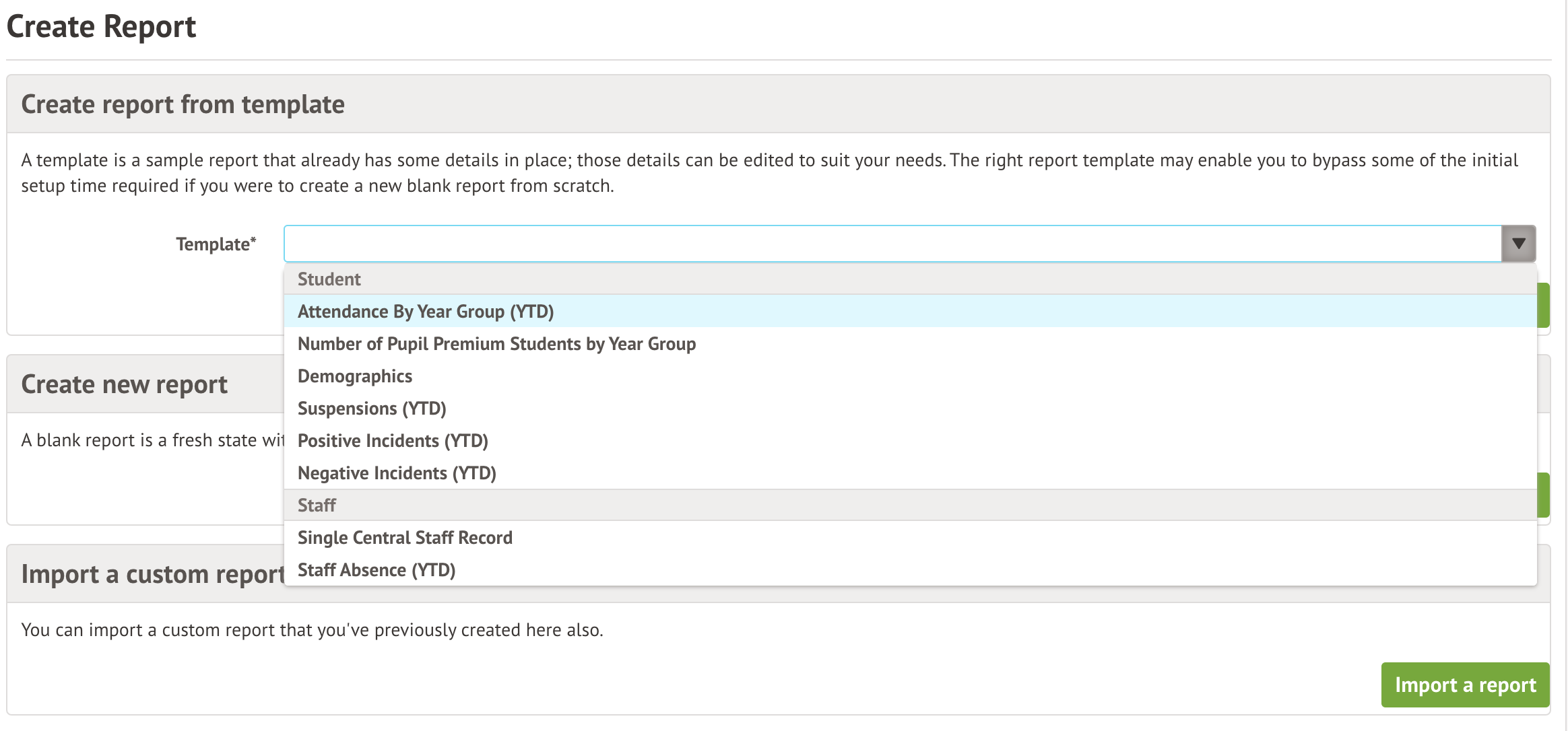This screenshot has height=731, width=1568.
Task: Select Single Central Staff Record template
Action: click(x=405, y=538)
